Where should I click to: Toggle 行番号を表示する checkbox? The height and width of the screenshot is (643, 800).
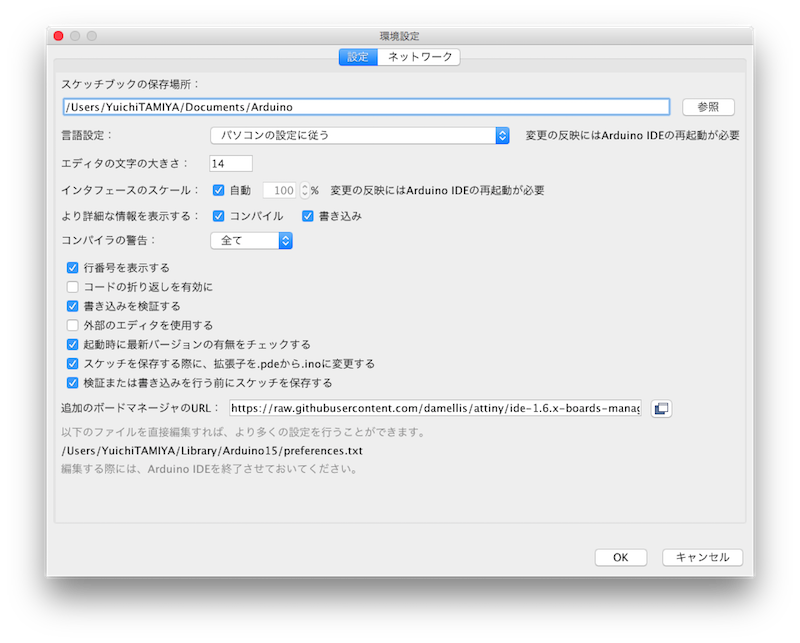(x=72, y=267)
